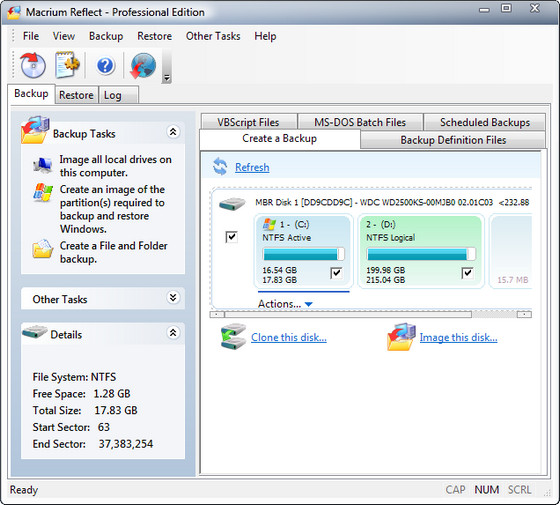Click the Clone this disk drives icon
The image size is (560, 505).
pyautogui.click(x=233, y=336)
